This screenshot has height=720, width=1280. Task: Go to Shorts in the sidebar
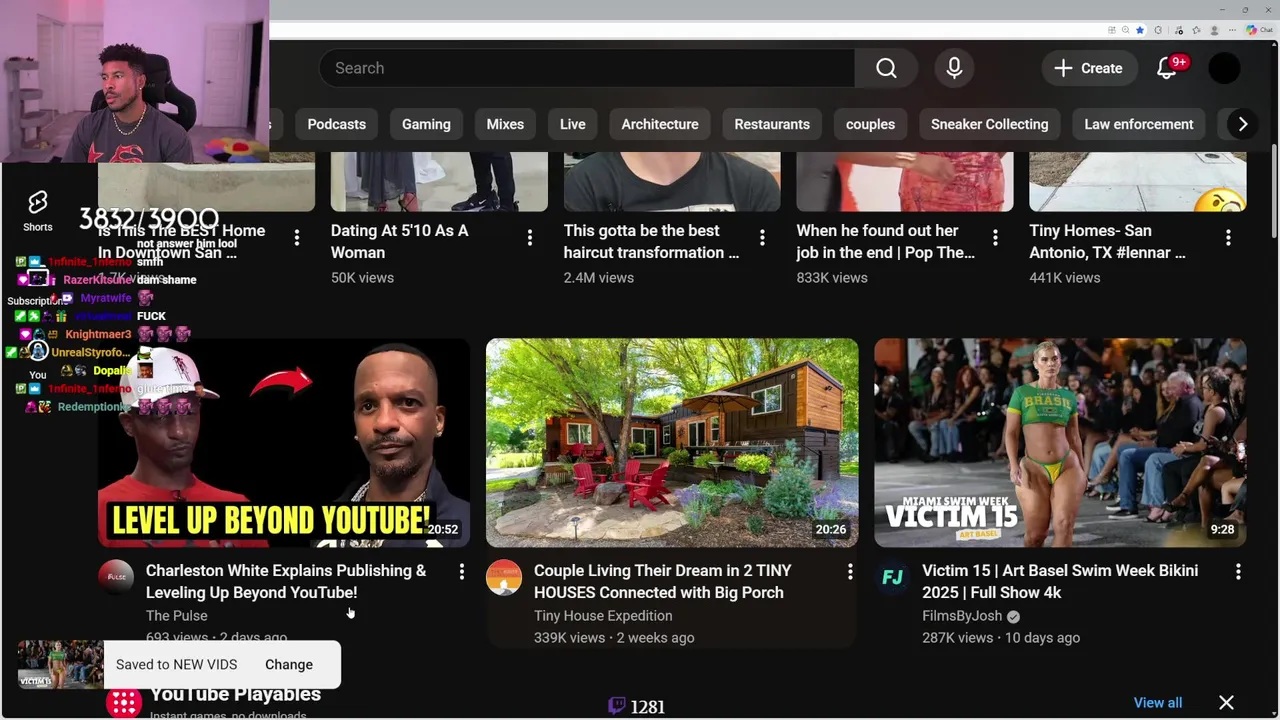[x=38, y=211]
